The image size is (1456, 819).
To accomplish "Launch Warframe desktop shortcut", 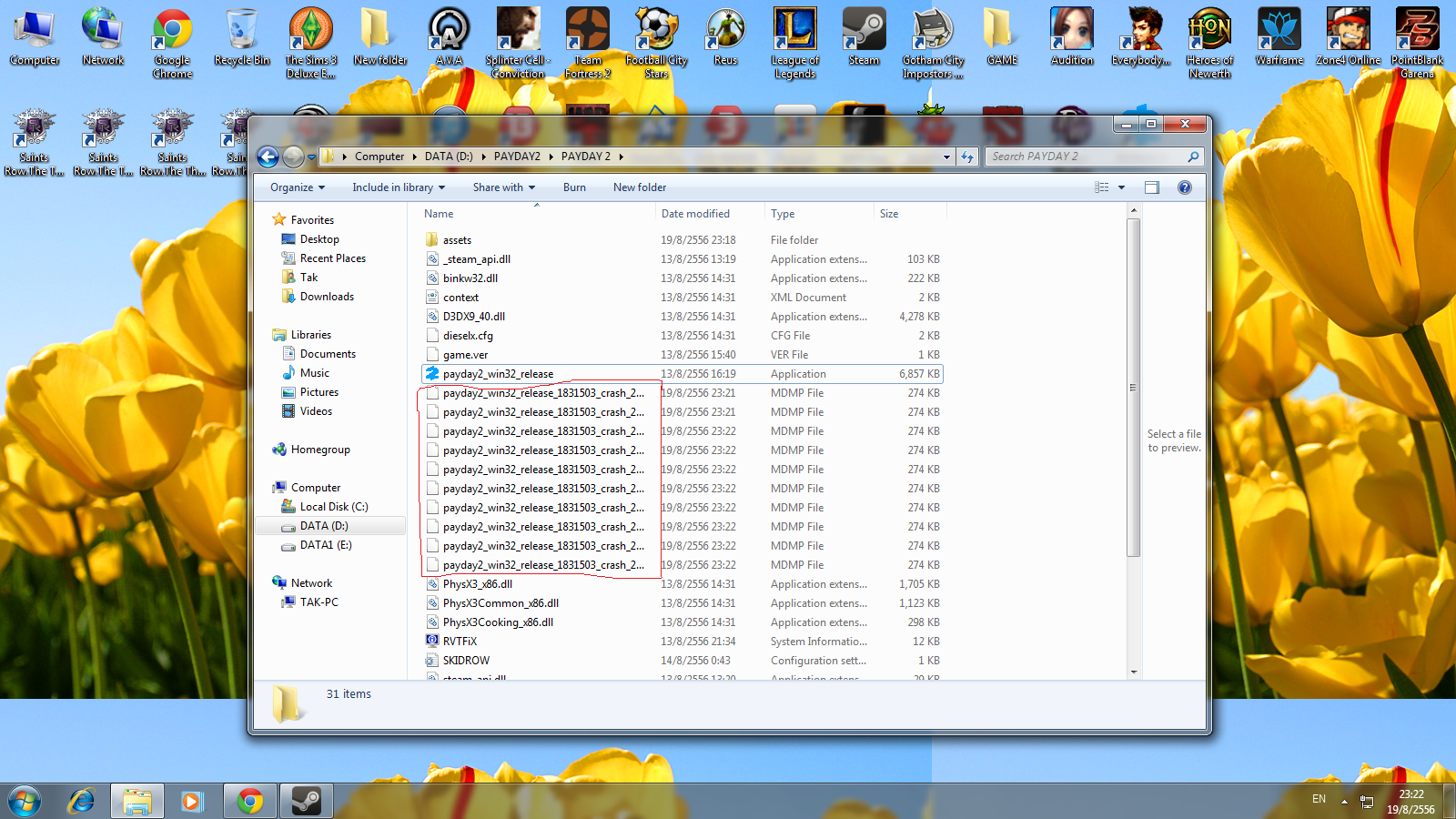I will (1279, 37).
